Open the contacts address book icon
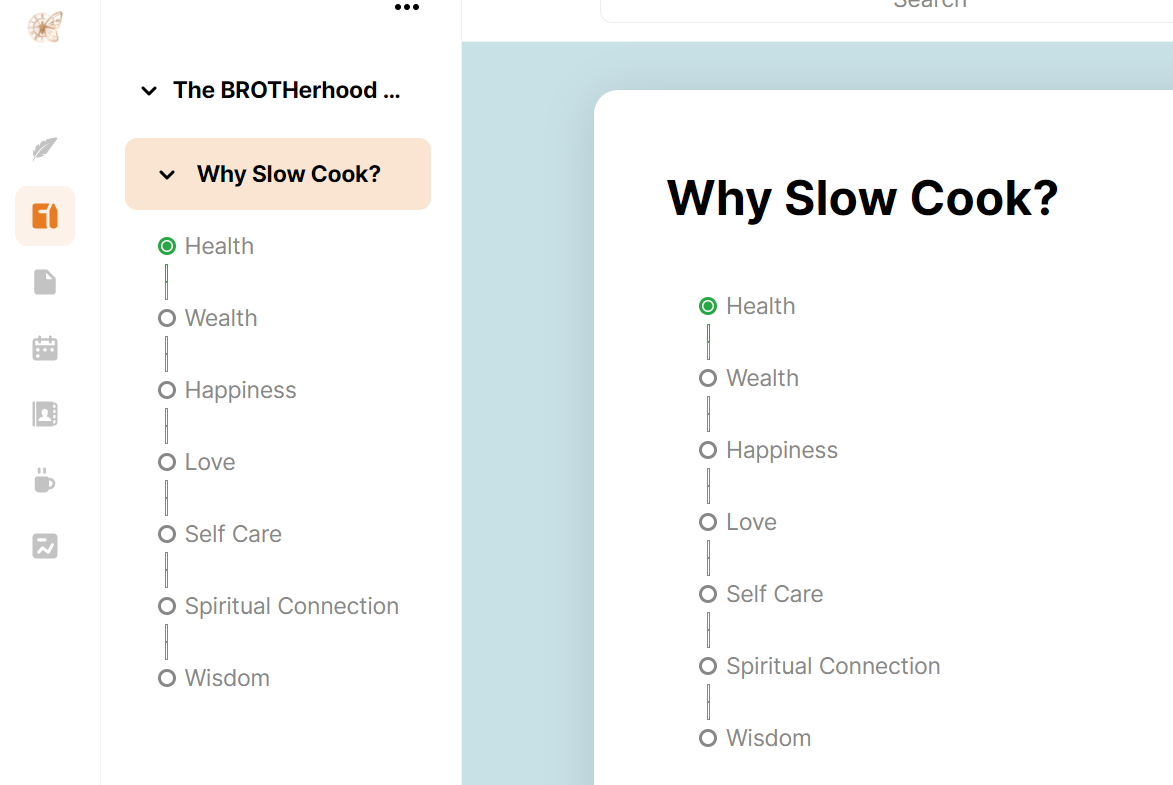 [45, 414]
